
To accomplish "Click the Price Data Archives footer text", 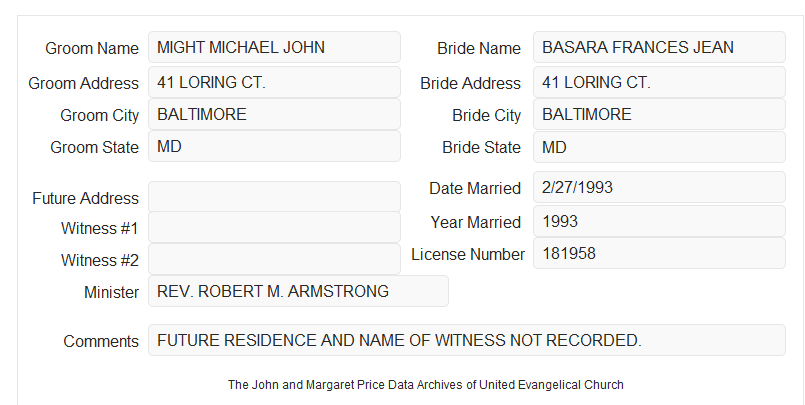I will [x=426, y=385].
